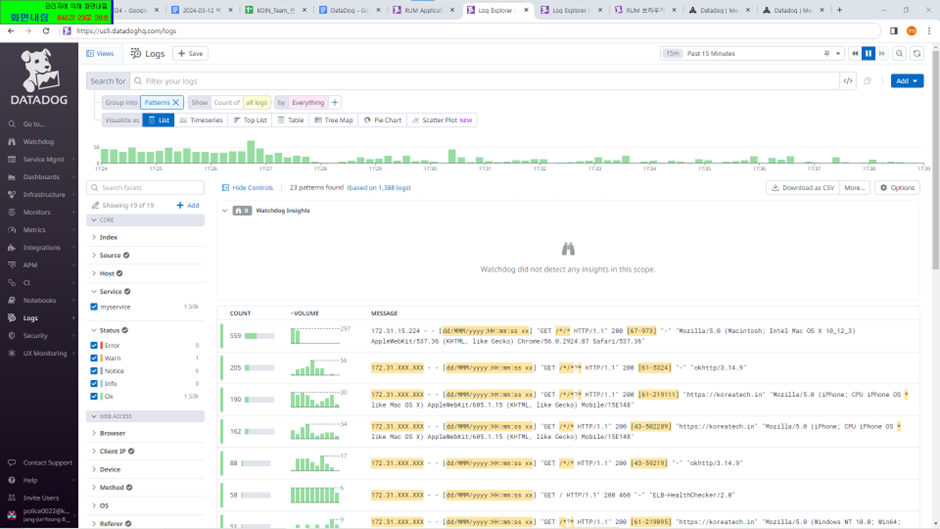Open Metrics in the sidebar
The height and width of the screenshot is (529, 940).
[x=34, y=230]
